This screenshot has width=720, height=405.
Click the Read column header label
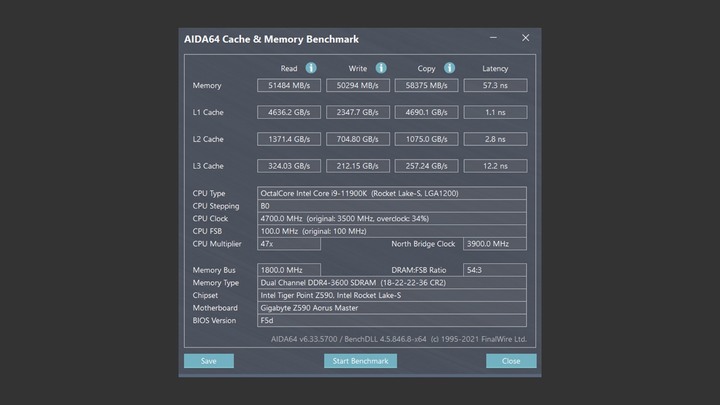(289, 68)
